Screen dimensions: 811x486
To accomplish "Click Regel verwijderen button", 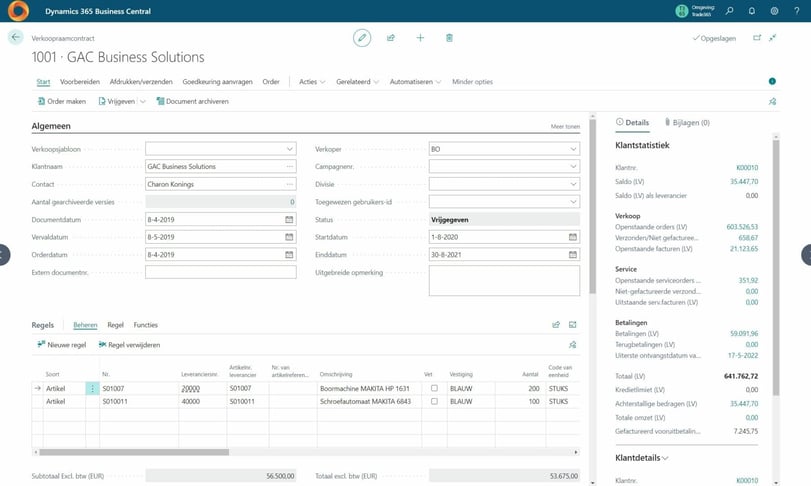I will coord(129,344).
